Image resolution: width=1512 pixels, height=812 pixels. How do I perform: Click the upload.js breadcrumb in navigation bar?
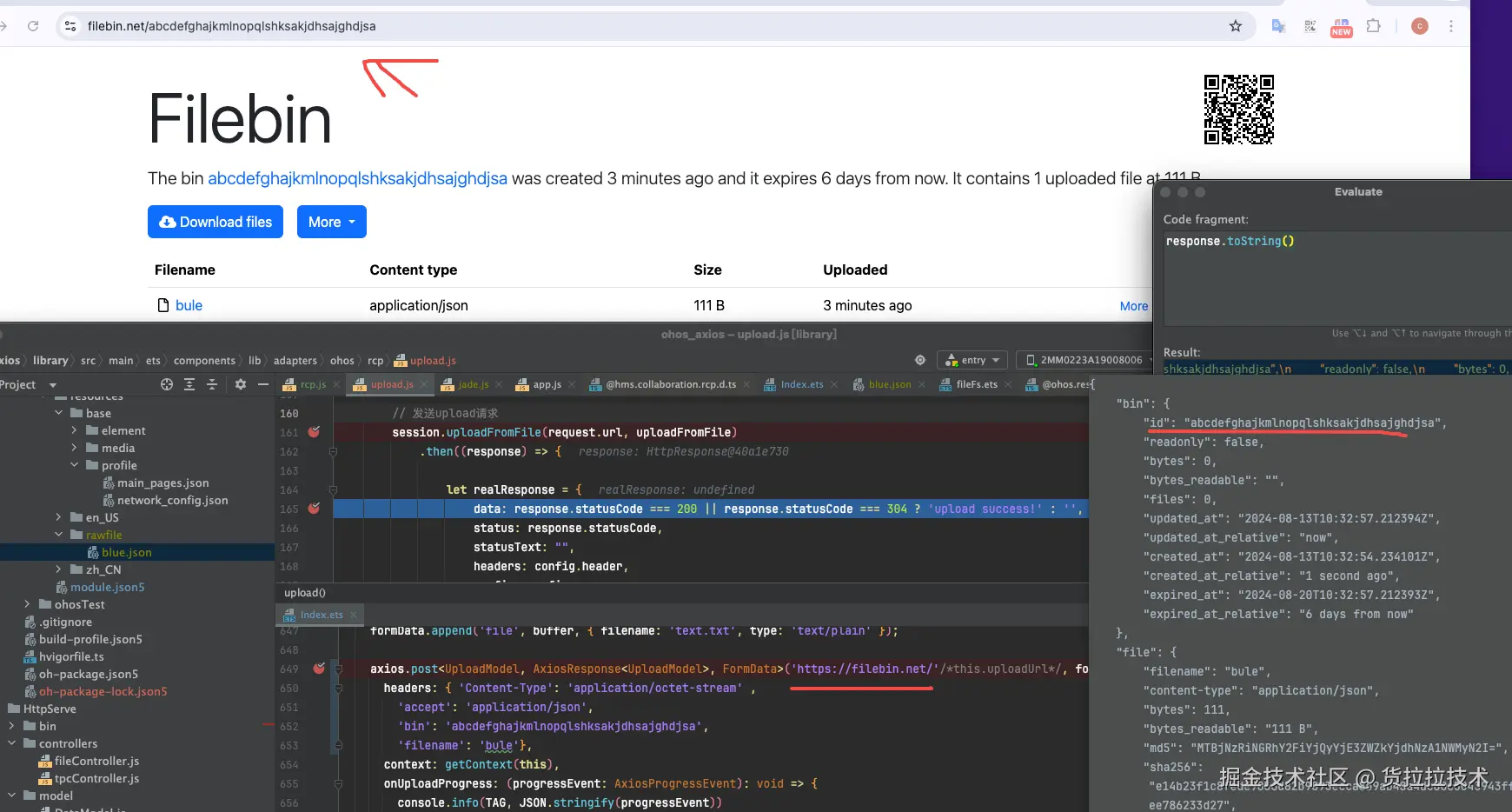(x=426, y=360)
